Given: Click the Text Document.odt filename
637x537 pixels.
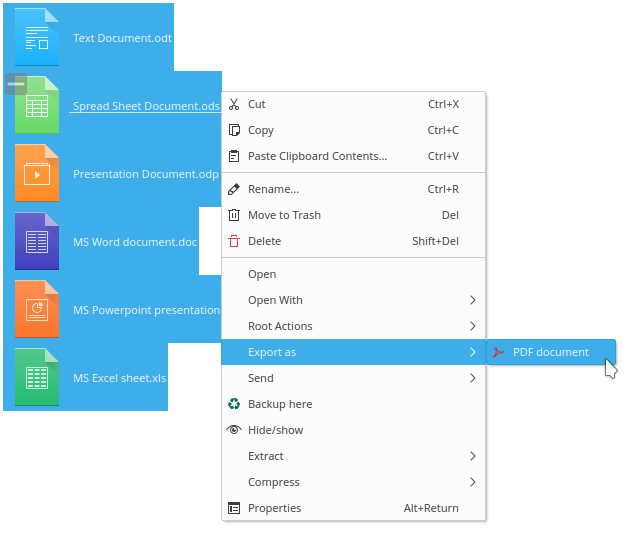Looking at the screenshot, I should click(x=122, y=38).
